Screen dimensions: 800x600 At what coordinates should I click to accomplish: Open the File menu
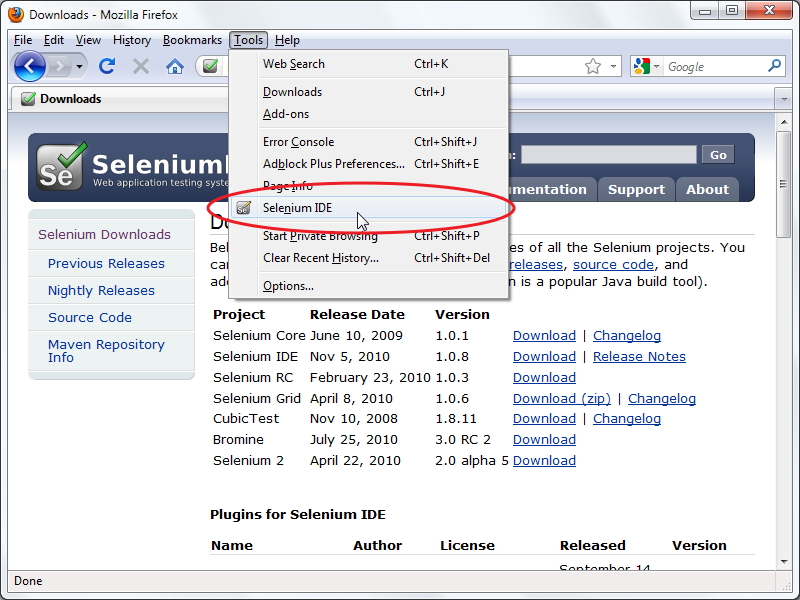pyautogui.click(x=23, y=40)
